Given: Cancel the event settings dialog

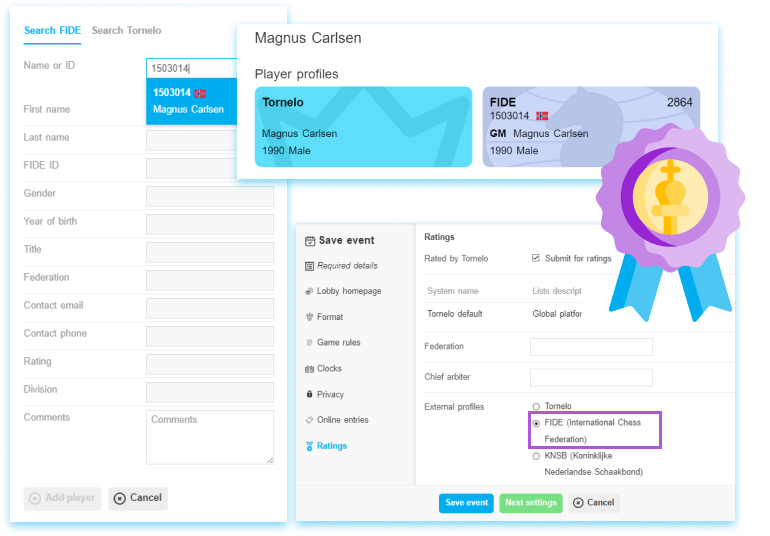Looking at the screenshot, I should pos(594,503).
